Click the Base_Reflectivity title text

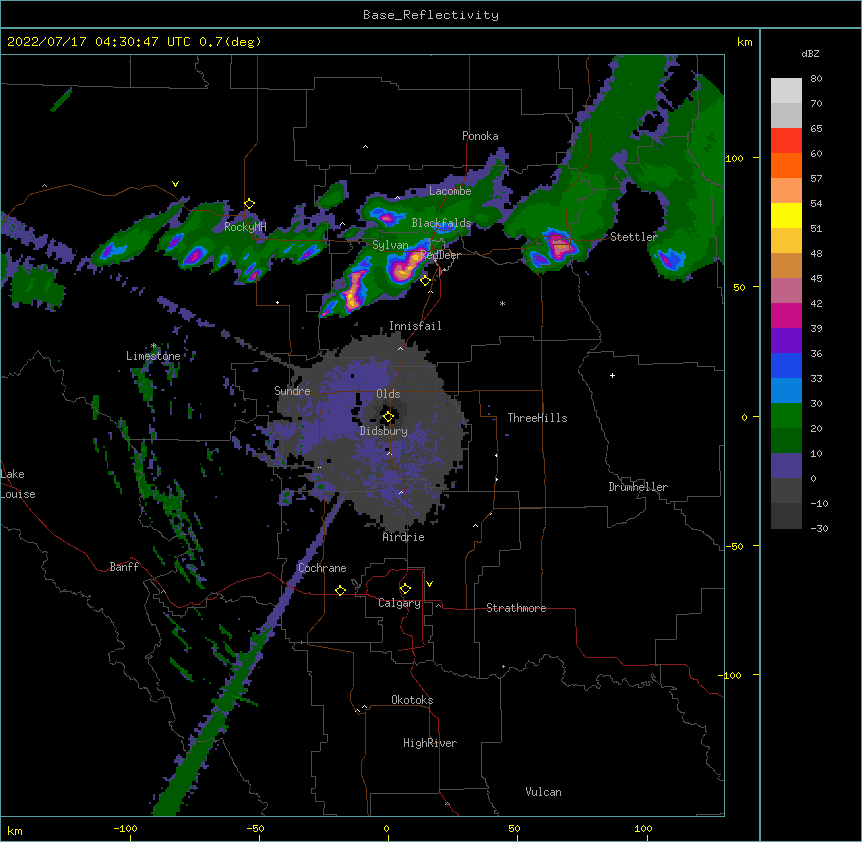click(431, 15)
